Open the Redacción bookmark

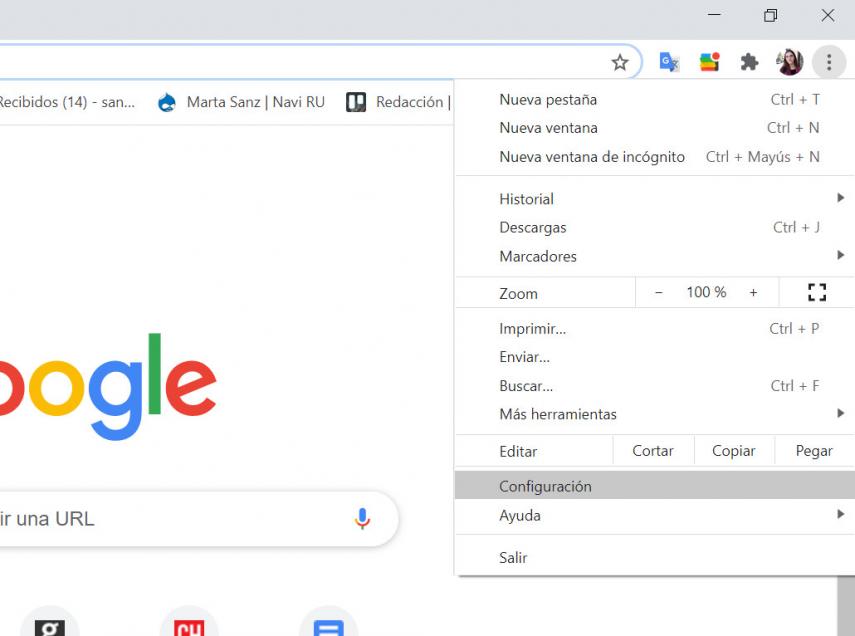pos(399,102)
